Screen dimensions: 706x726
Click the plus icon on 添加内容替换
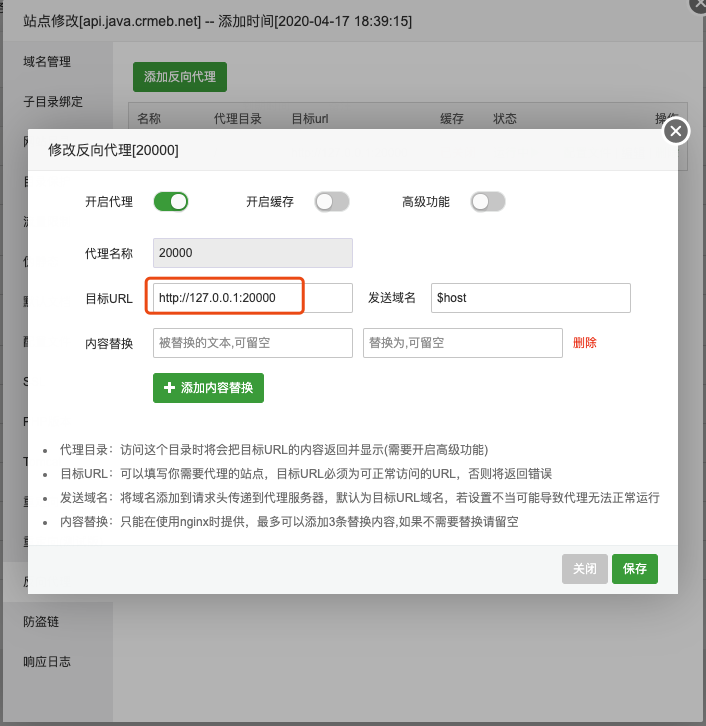pos(169,388)
